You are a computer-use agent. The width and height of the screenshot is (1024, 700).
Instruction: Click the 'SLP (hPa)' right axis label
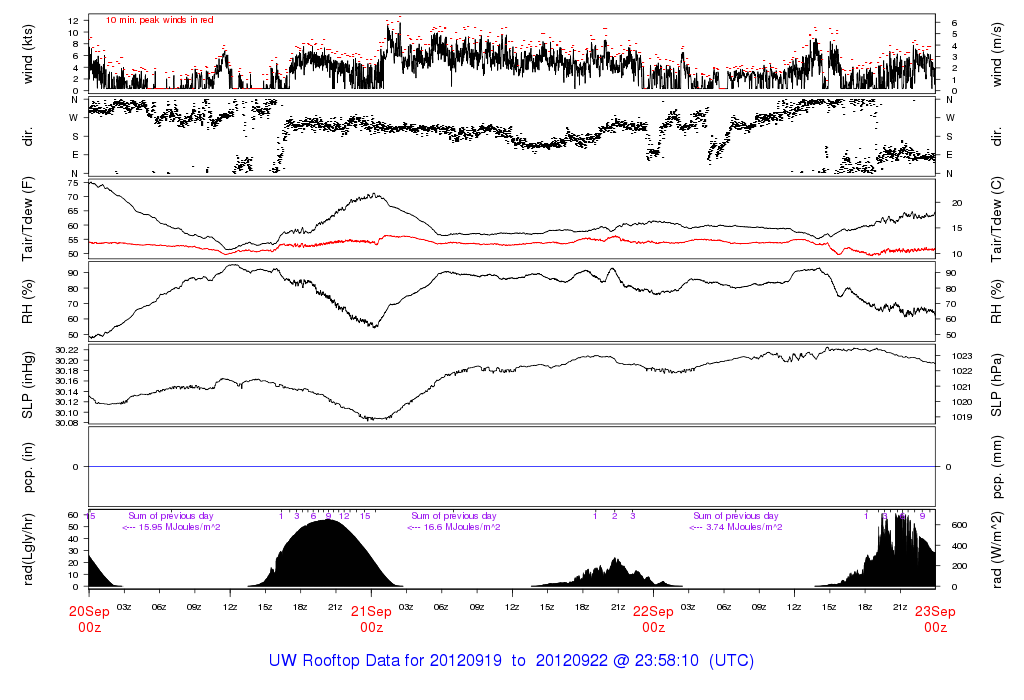[997, 386]
